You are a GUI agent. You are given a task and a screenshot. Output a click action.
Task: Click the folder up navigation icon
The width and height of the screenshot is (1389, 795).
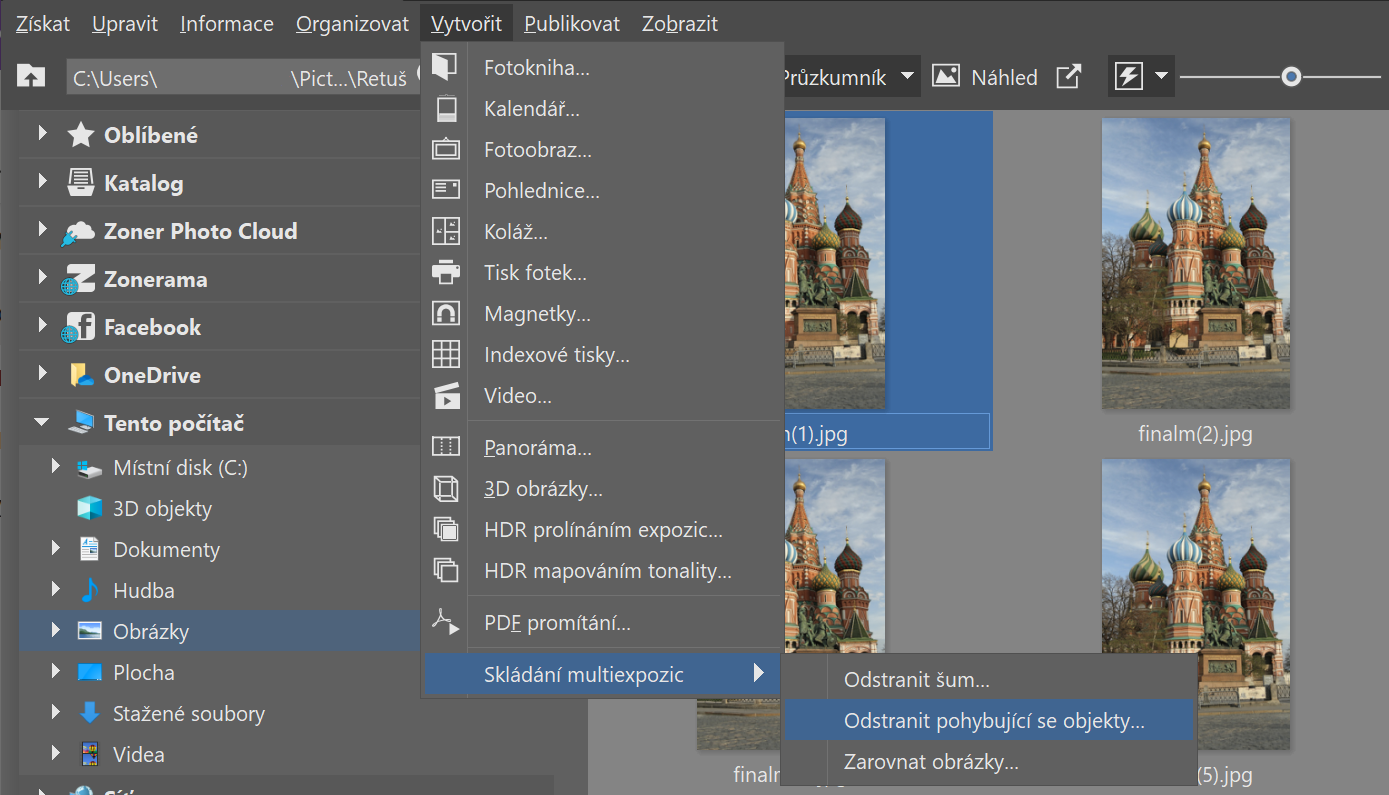[32, 76]
